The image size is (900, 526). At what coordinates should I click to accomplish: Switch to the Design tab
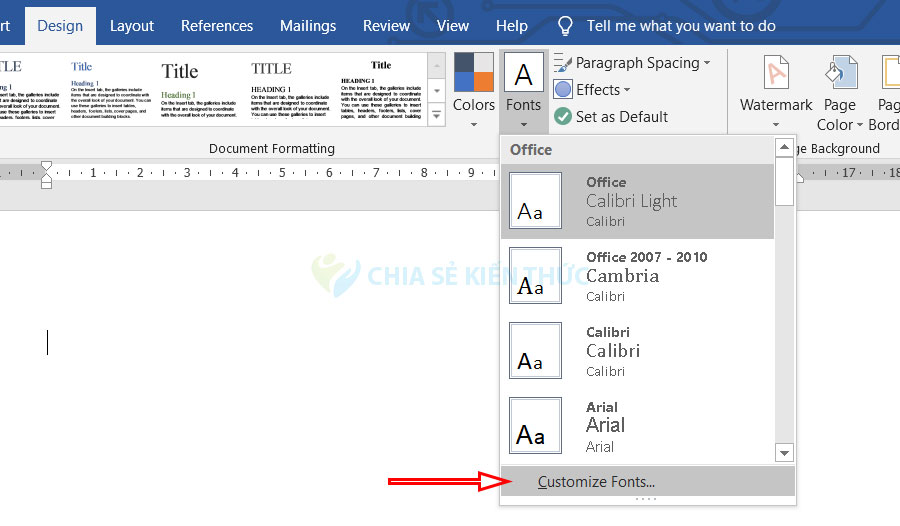(60, 26)
